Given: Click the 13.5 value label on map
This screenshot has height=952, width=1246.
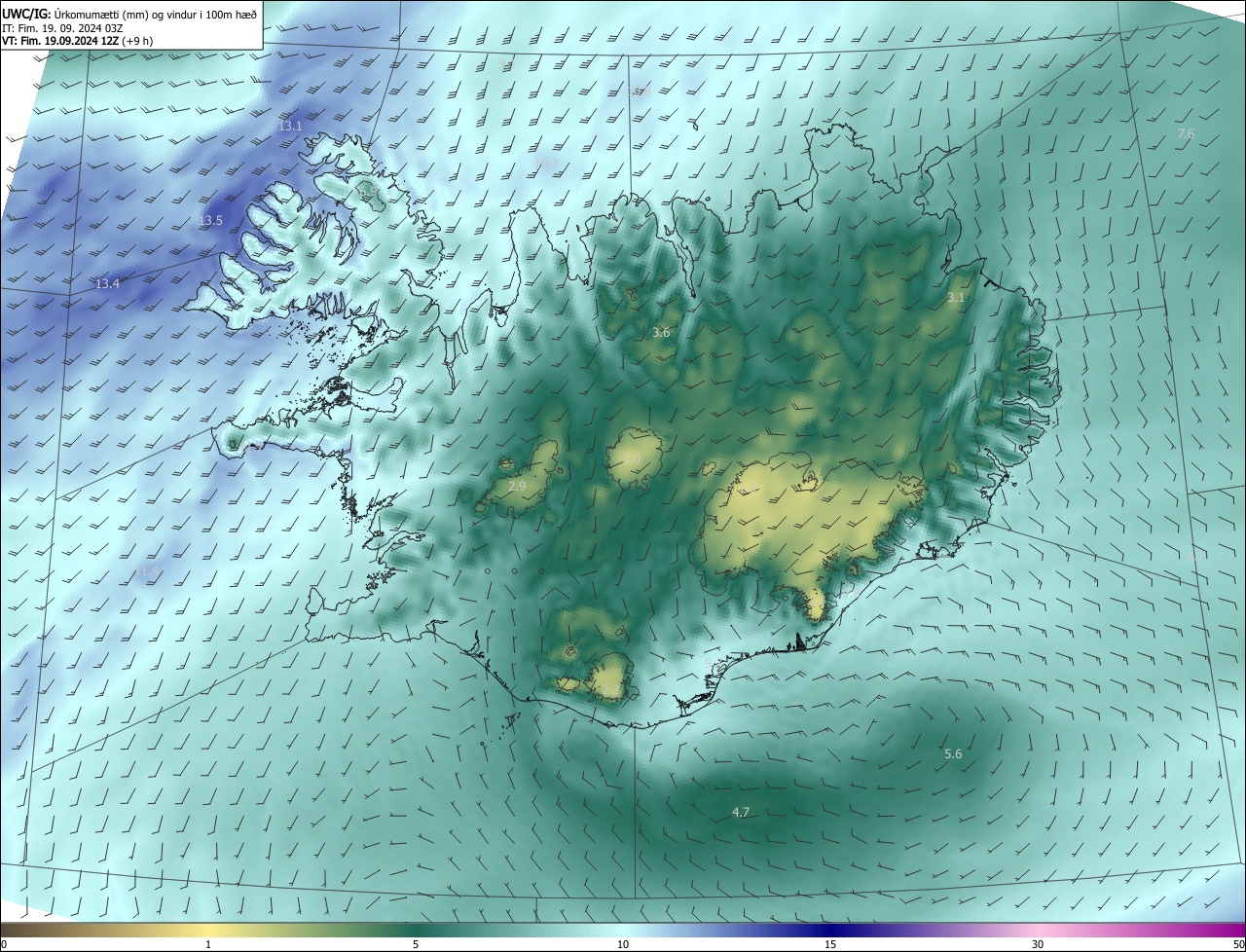Looking at the screenshot, I should tap(210, 221).
